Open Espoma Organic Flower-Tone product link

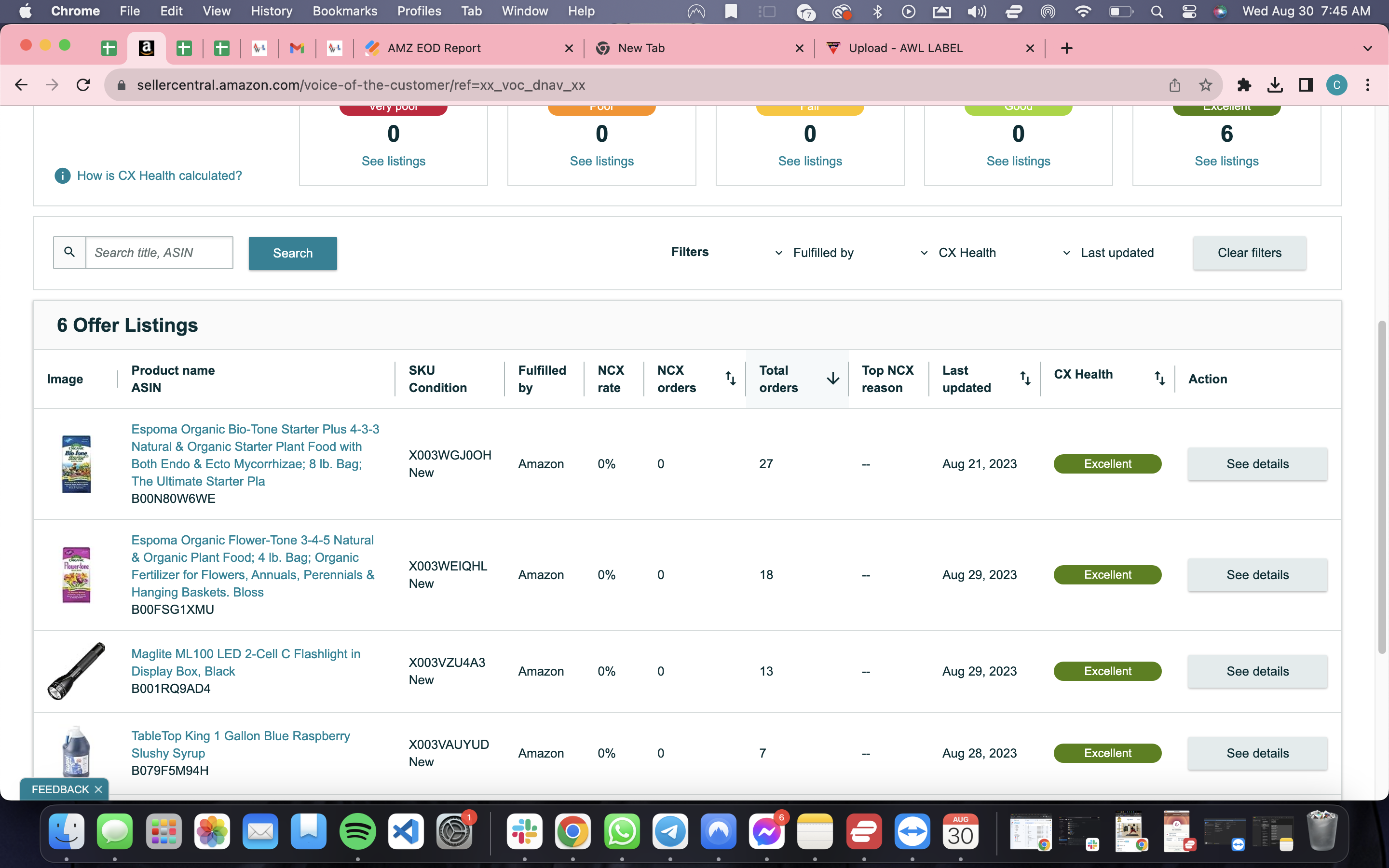[253, 566]
